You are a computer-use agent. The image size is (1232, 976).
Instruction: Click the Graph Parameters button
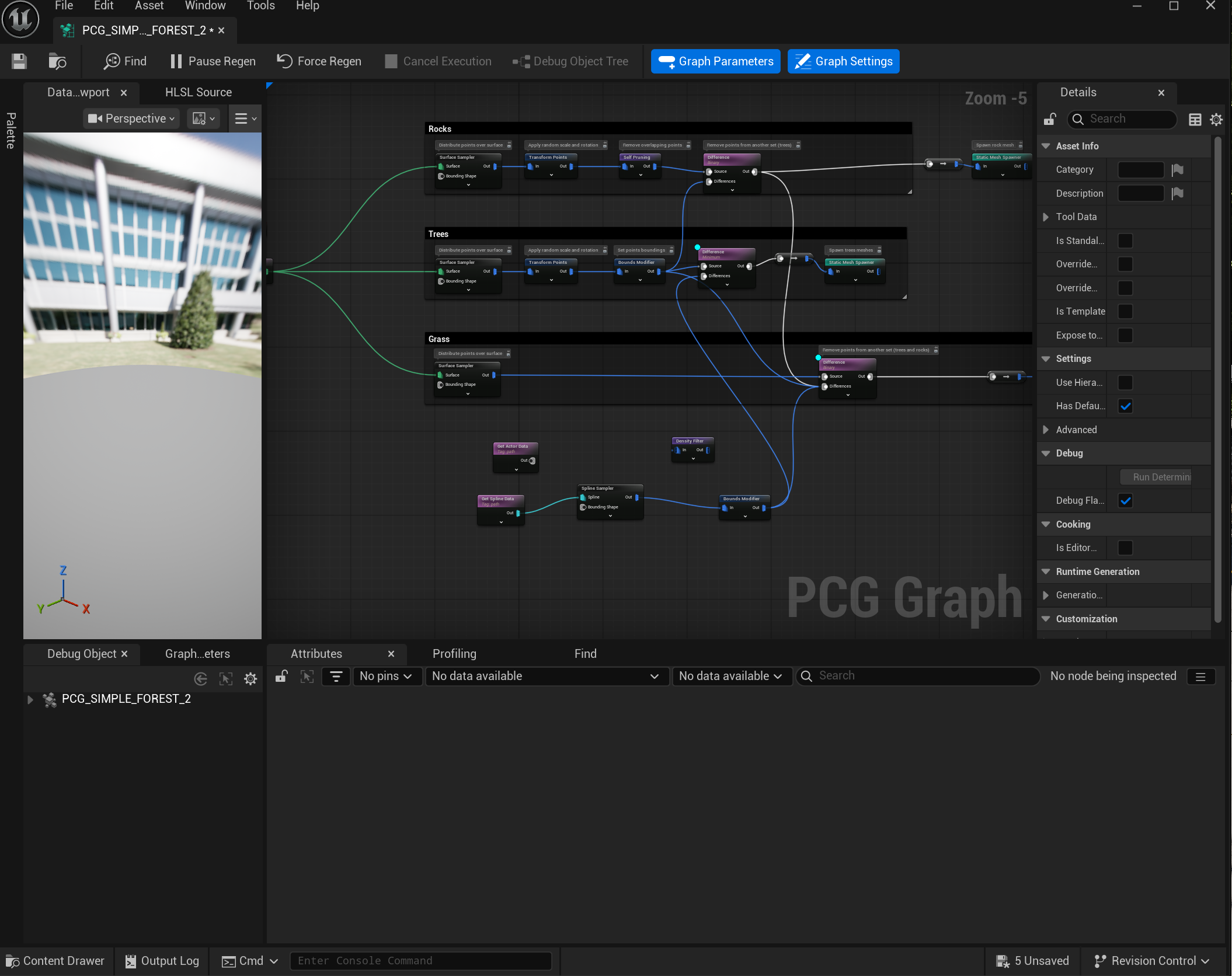point(716,61)
